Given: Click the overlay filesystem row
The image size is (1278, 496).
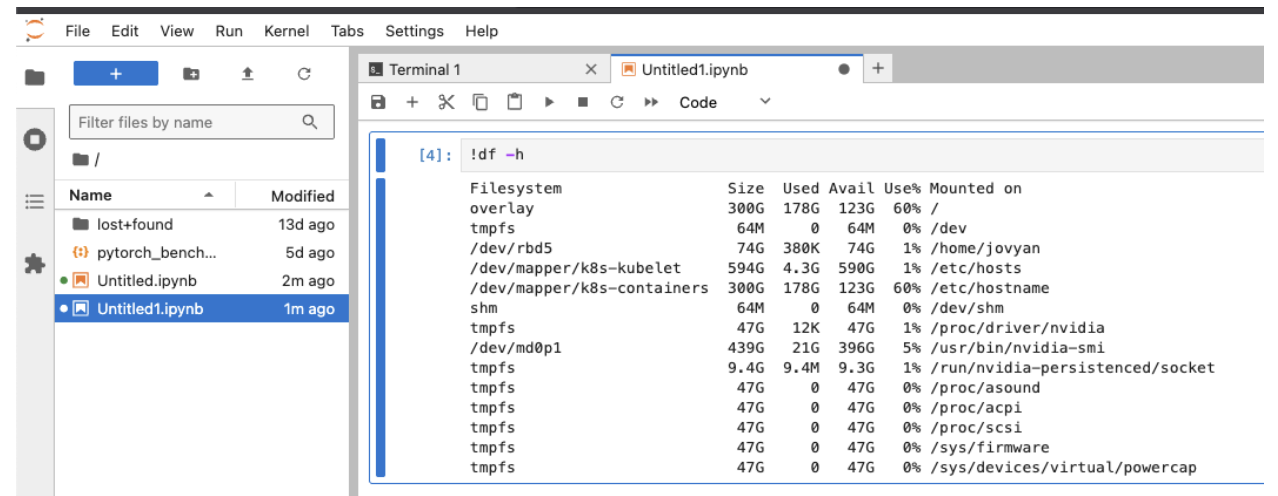Looking at the screenshot, I should point(705,208).
